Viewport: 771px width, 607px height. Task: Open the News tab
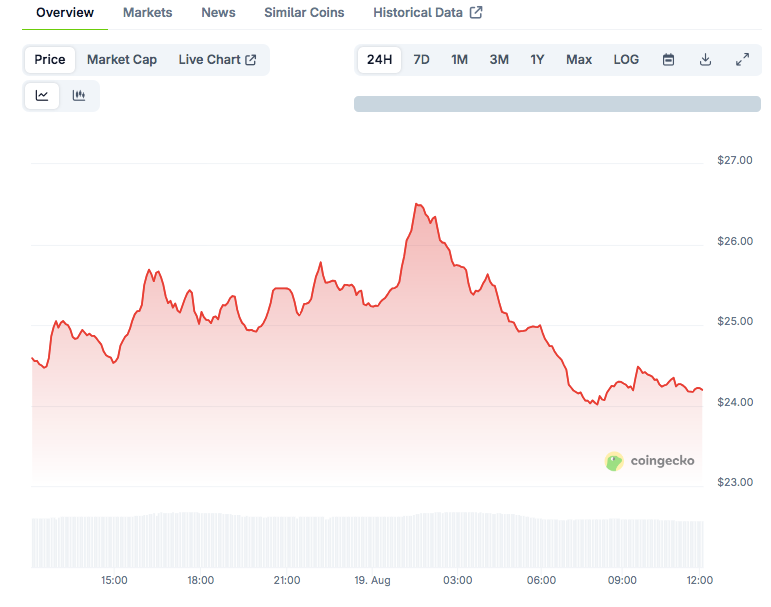point(218,13)
